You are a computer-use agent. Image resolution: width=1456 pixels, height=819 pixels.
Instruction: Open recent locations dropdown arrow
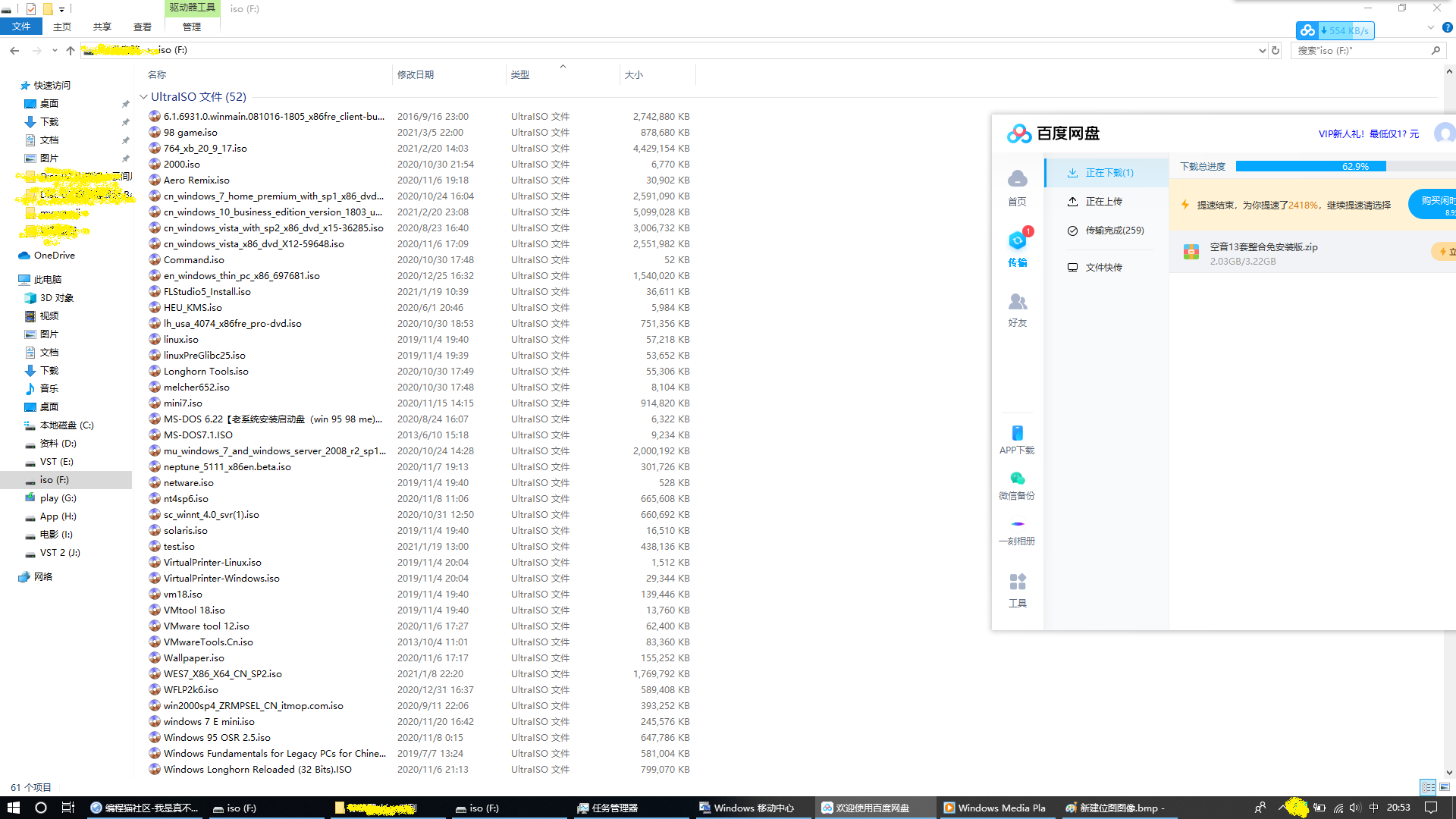55,51
